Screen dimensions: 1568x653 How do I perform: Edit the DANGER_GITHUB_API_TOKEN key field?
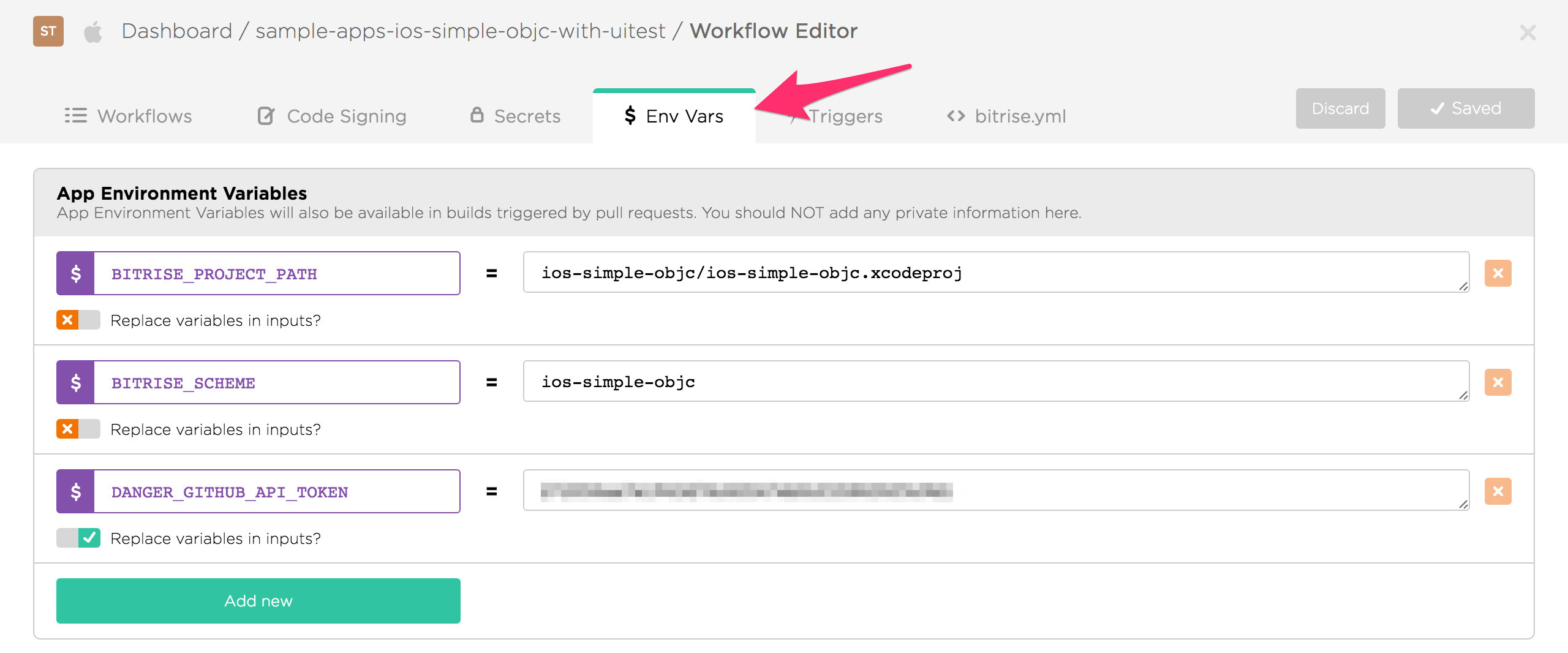[277, 491]
